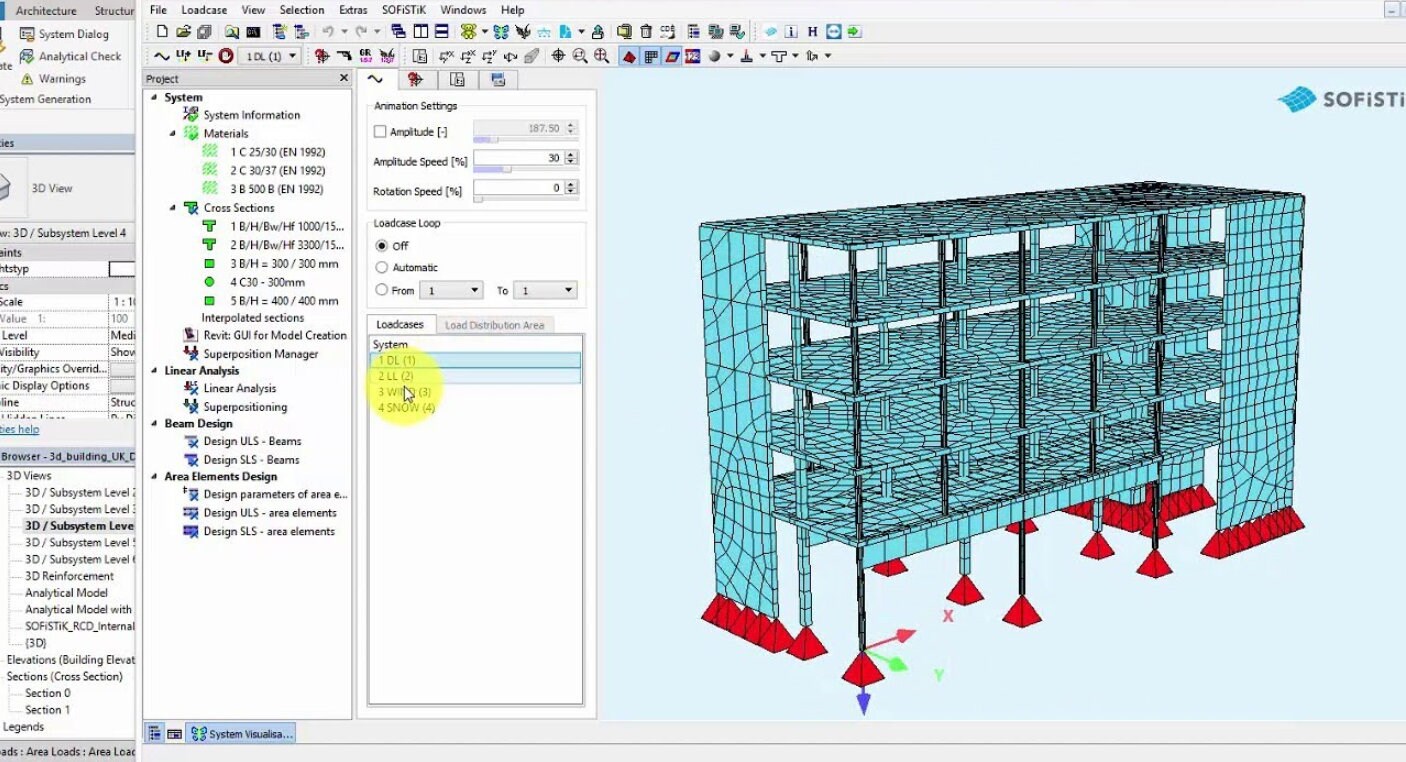Click the blue 123 numbering icon
The image size is (1406, 762).
(x=693, y=56)
